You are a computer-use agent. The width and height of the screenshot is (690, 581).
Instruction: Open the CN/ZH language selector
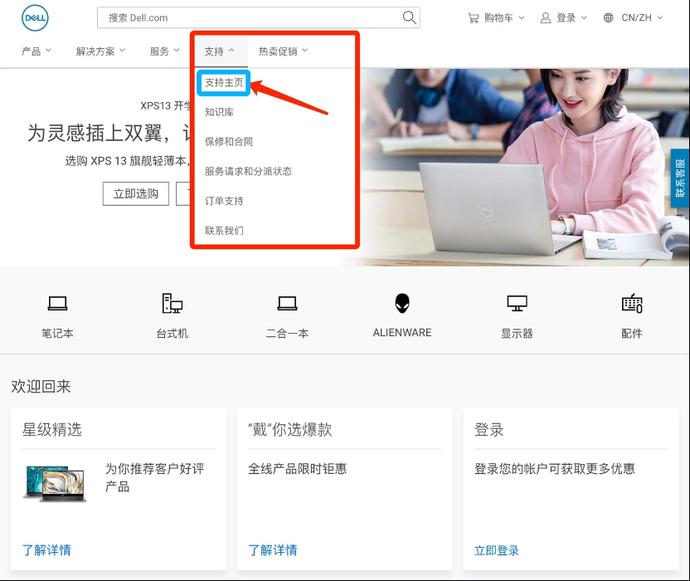[642, 18]
